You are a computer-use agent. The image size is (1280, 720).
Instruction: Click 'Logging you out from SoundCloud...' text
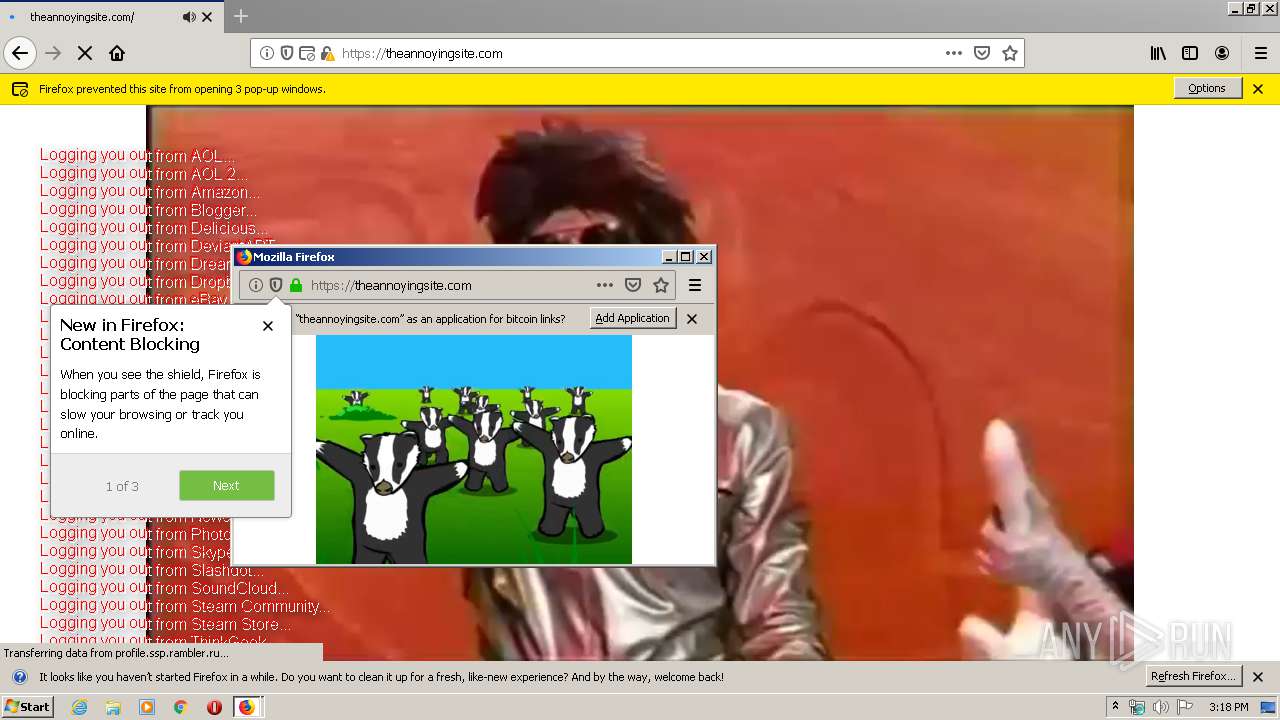point(164,588)
